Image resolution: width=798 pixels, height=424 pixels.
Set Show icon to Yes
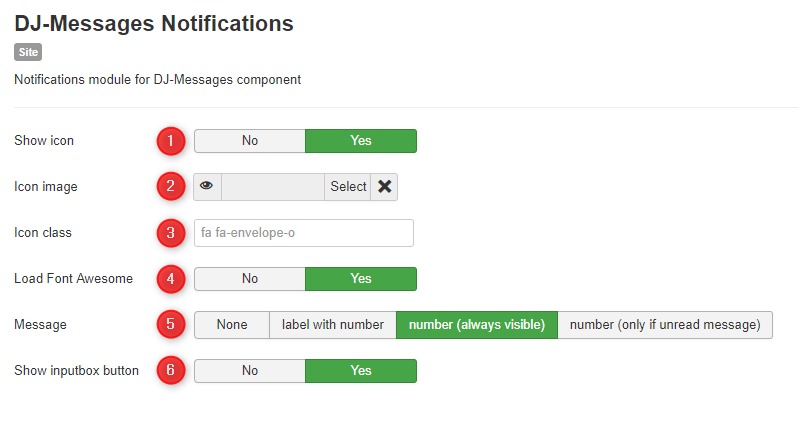tap(360, 141)
